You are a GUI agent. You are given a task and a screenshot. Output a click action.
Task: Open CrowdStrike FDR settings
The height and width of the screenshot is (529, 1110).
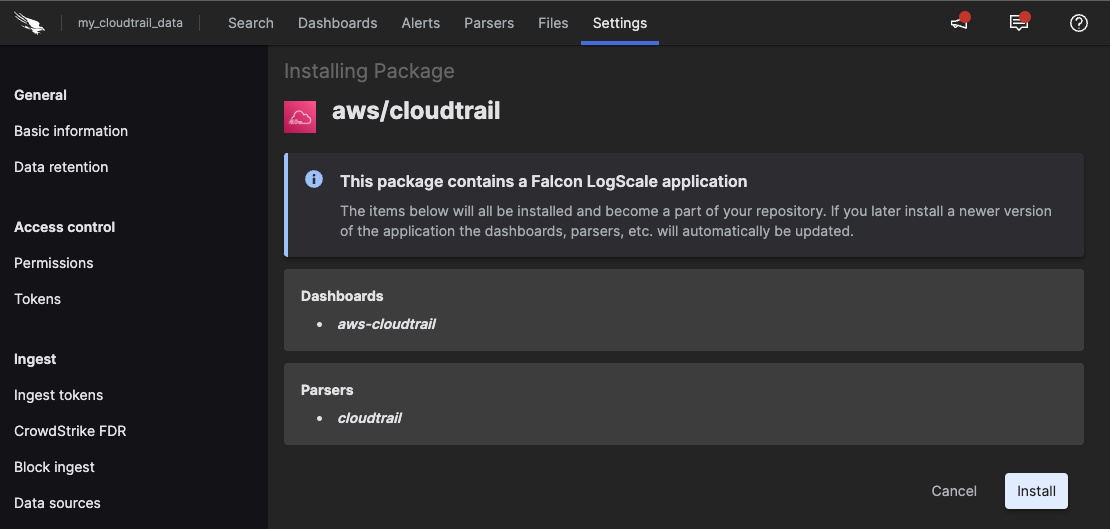70,431
